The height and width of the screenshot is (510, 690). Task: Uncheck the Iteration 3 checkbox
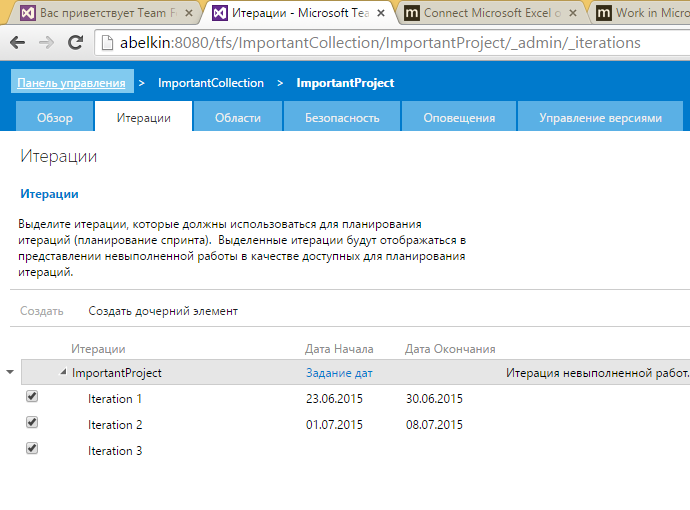tap(32, 448)
